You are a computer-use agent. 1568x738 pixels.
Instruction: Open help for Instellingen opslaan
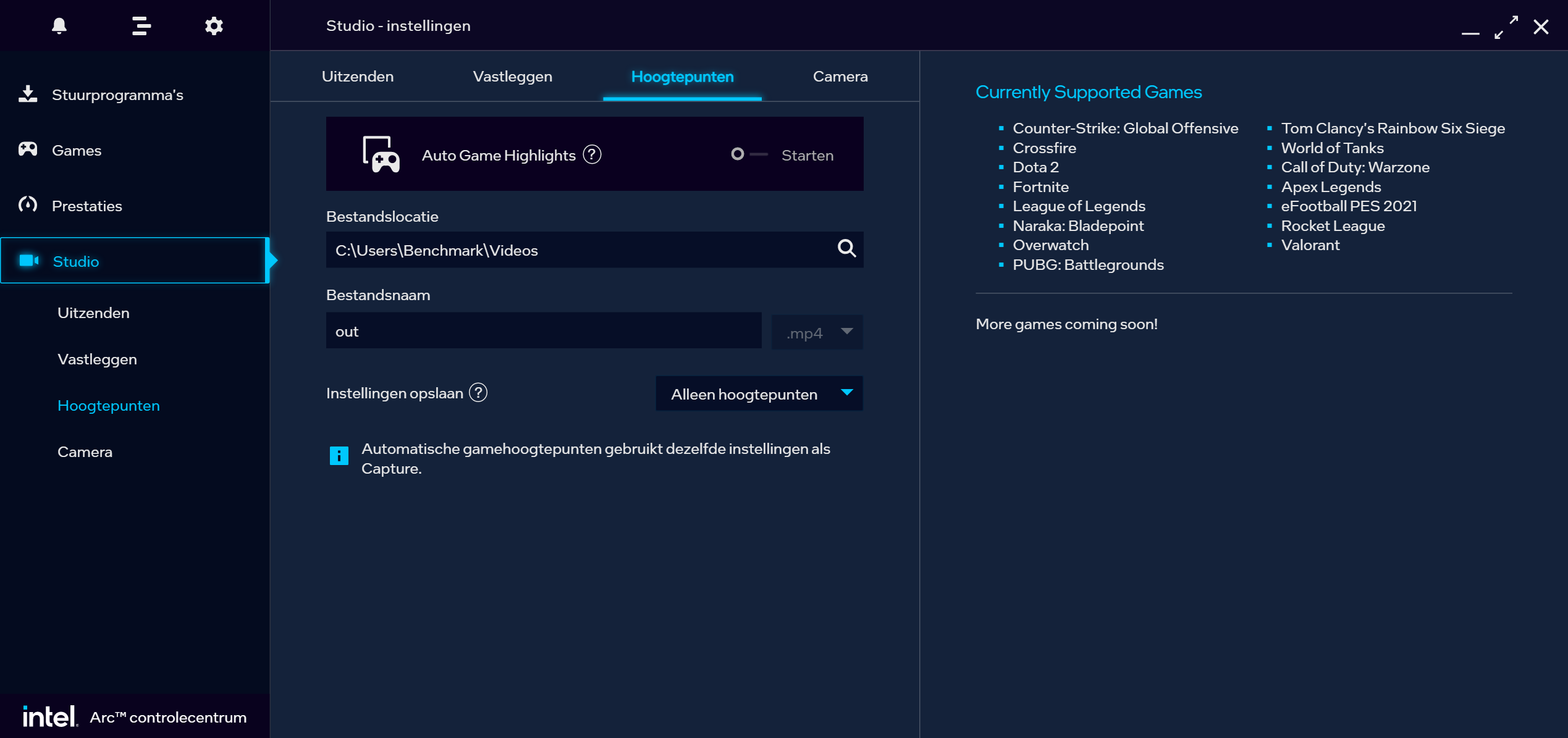(x=478, y=393)
